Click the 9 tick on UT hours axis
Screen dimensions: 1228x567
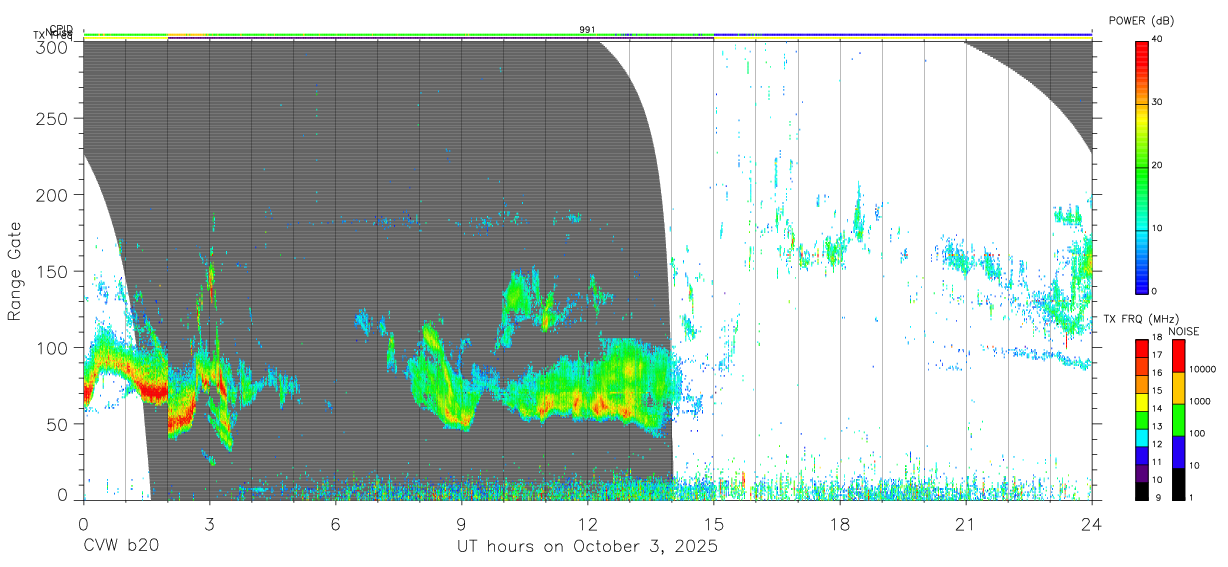(x=461, y=523)
